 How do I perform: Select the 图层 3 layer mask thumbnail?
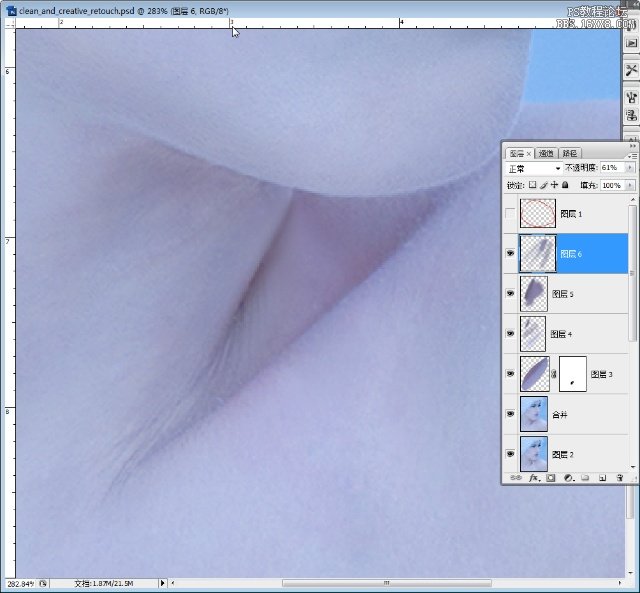click(x=573, y=374)
